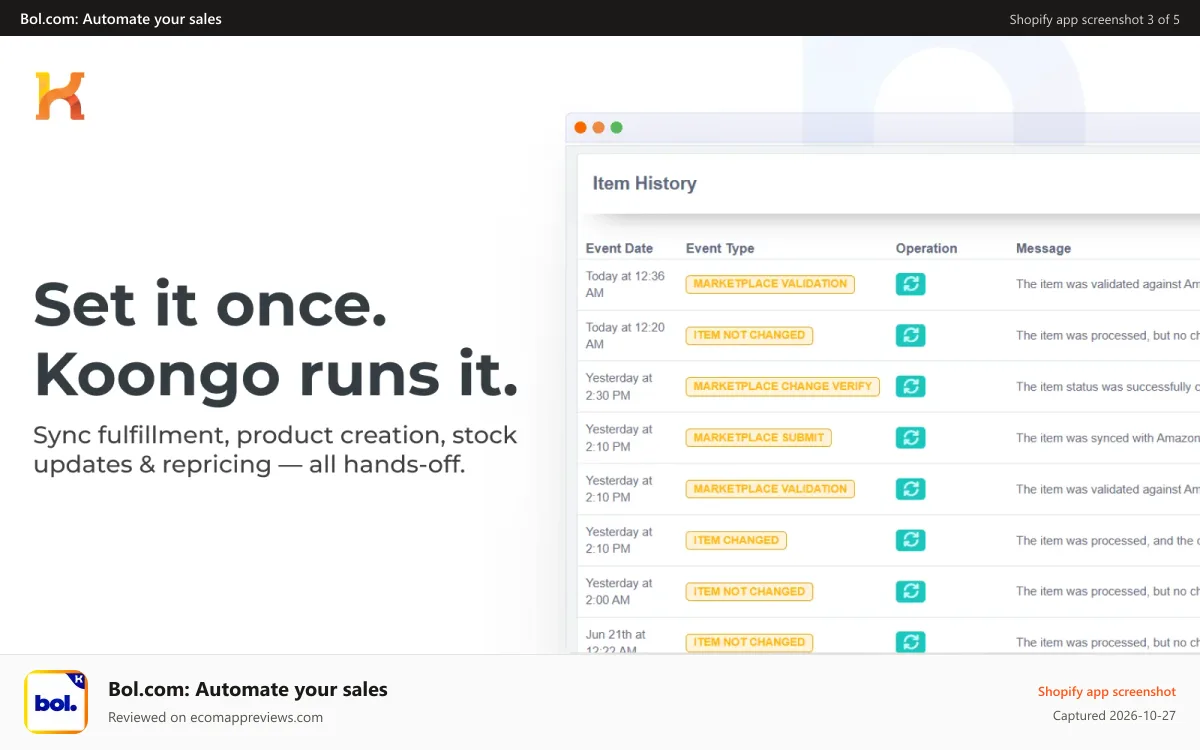The height and width of the screenshot is (750, 1200).
Task: Click 'Today at 12:20 AM' date cell
Action: [625, 335]
